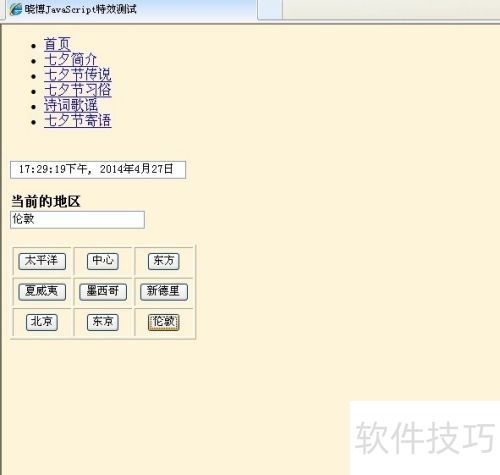Screen dimensions: 500x475
Task: Set region to 墨西哥
Action: [103, 292]
